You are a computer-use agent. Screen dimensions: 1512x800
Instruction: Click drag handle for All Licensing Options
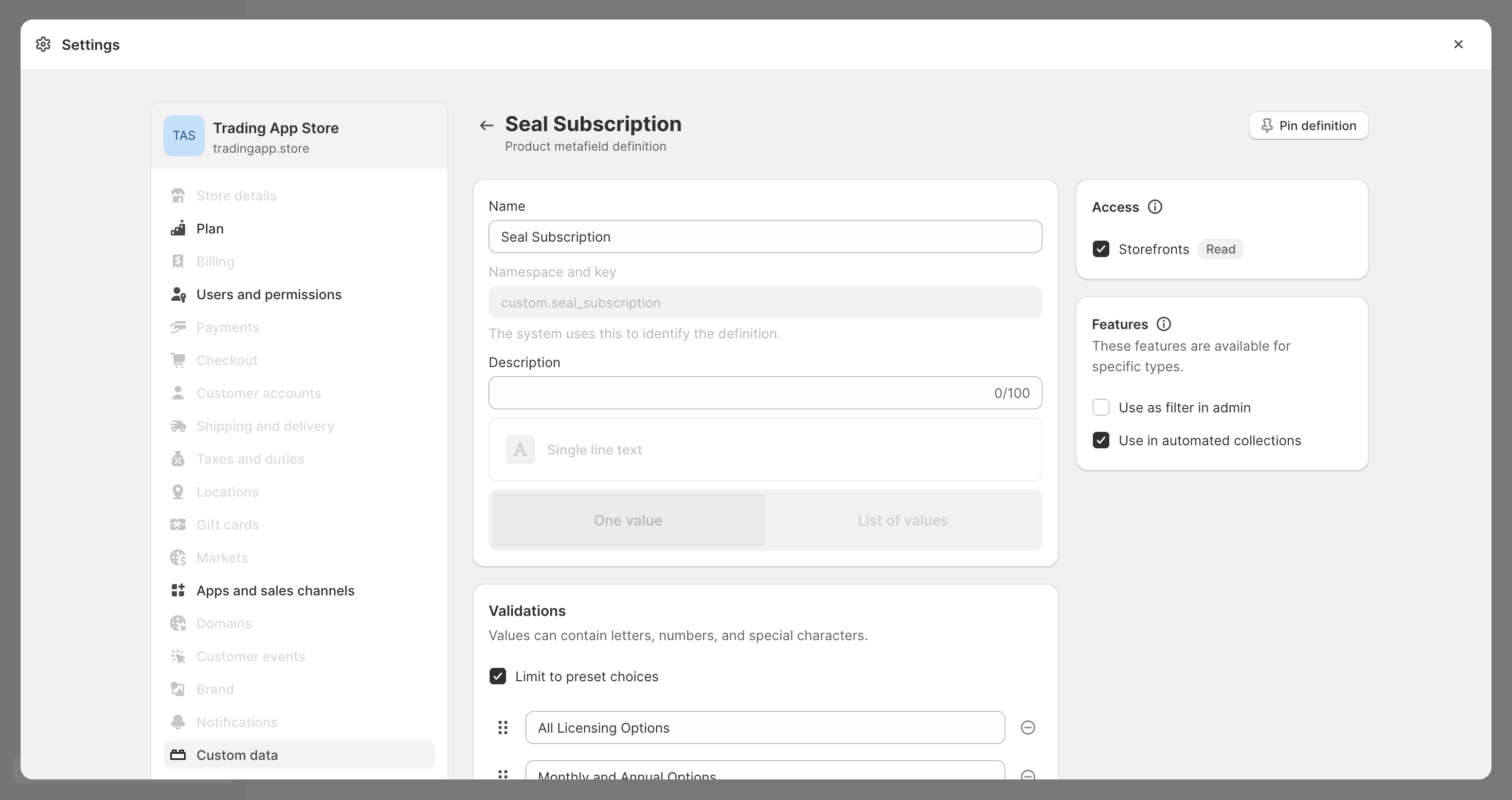[503, 728]
